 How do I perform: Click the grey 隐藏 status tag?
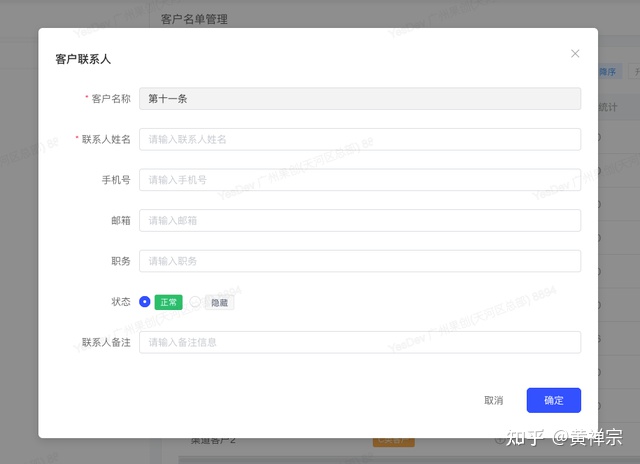(219, 302)
